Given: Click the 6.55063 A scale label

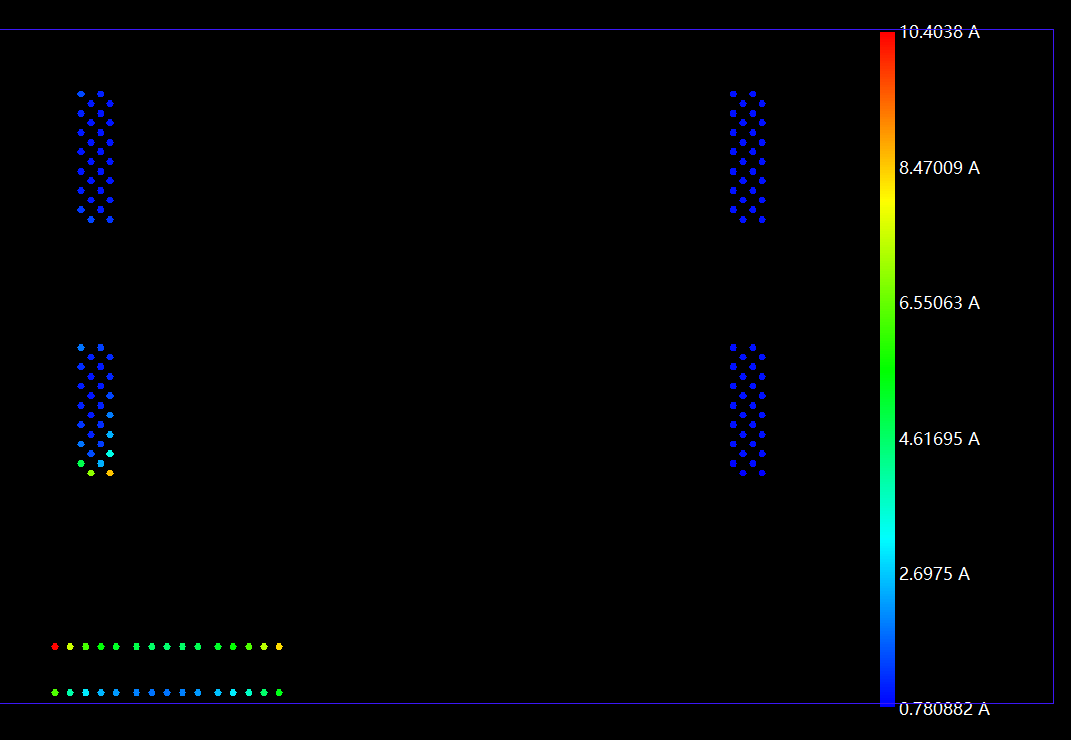Looking at the screenshot, I should point(938,303).
